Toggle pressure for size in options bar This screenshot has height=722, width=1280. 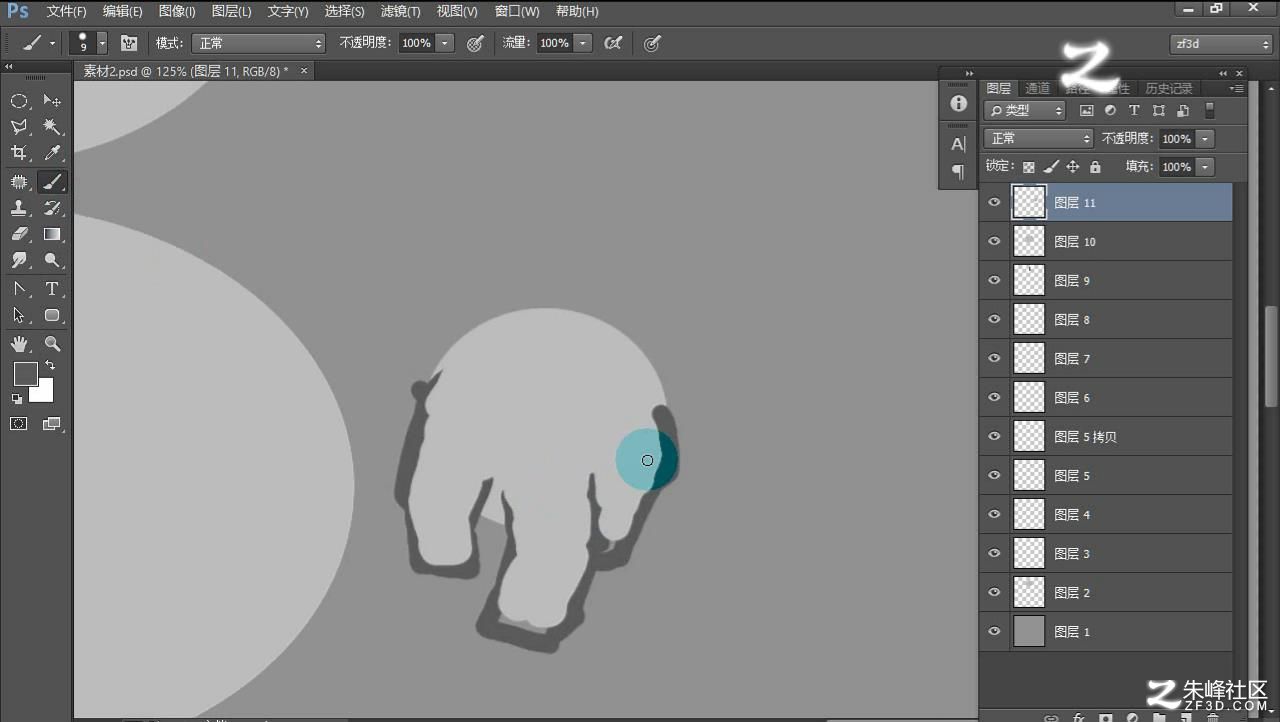[652, 43]
